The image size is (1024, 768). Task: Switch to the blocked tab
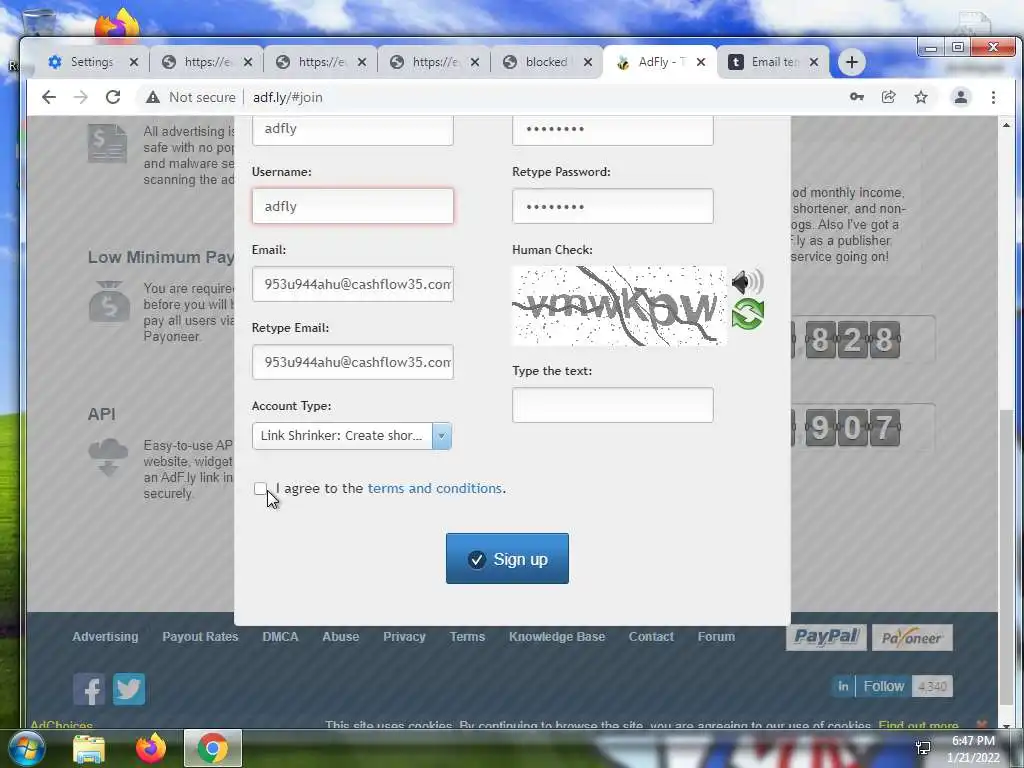pyautogui.click(x=547, y=62)
